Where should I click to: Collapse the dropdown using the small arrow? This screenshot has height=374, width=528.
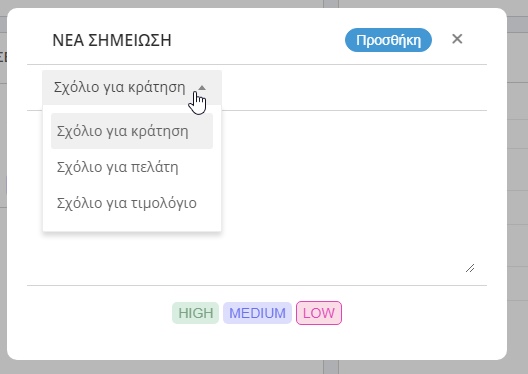tap(202, 88)
